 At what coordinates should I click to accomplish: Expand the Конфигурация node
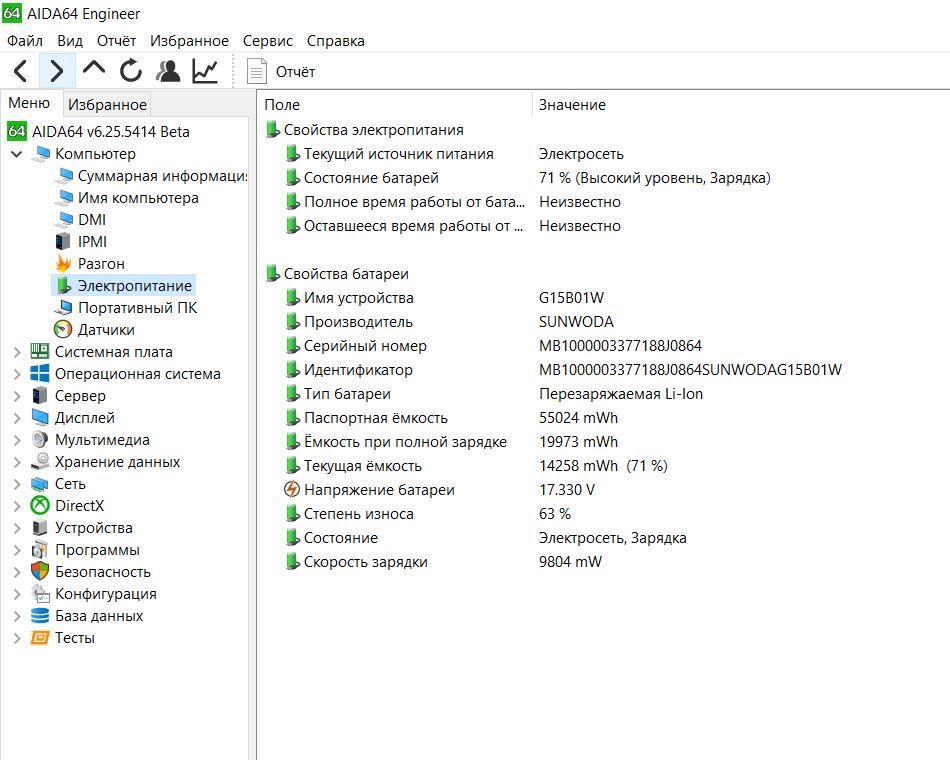click(17, 594)
